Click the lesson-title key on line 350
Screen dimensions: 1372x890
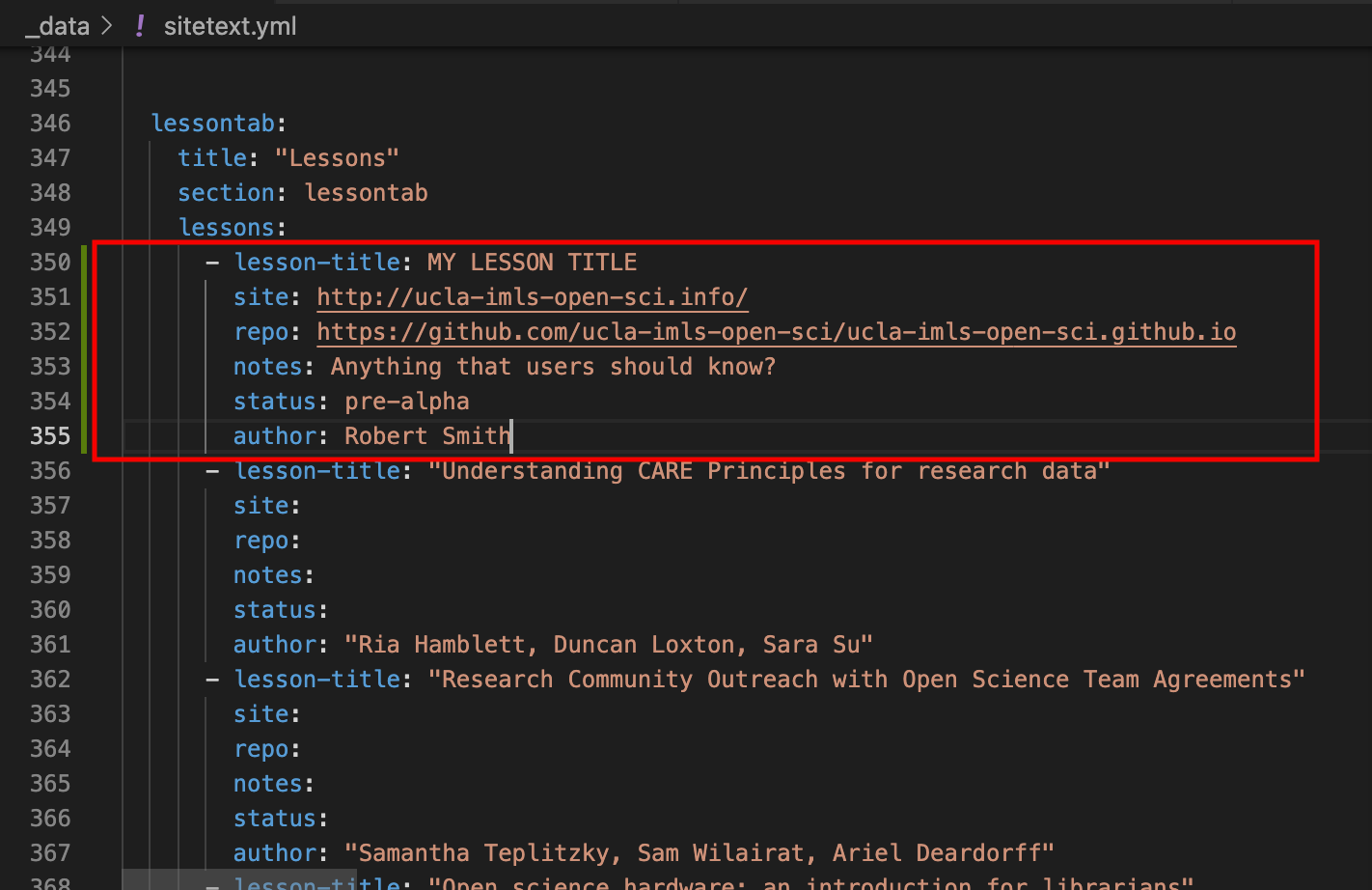click(317, 263)
